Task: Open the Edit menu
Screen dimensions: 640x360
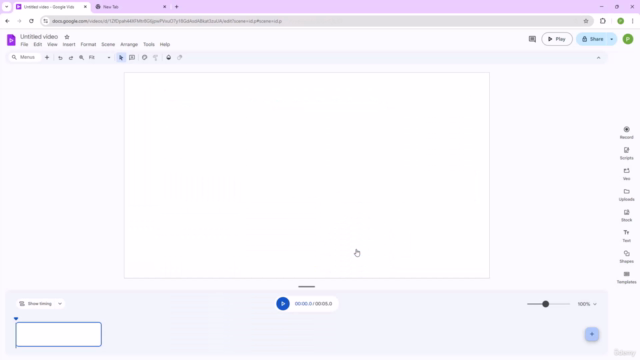Action: [38, 44]
